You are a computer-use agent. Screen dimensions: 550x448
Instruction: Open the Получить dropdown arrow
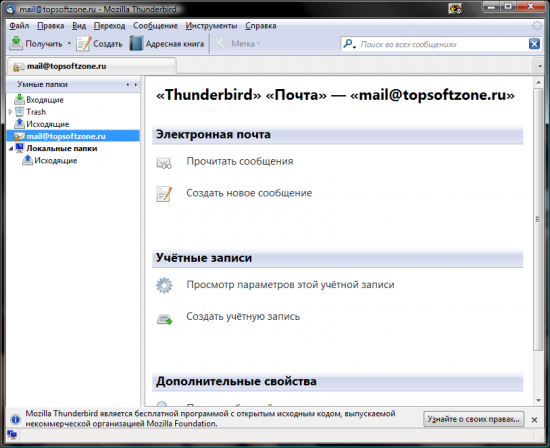click(69, 44)
